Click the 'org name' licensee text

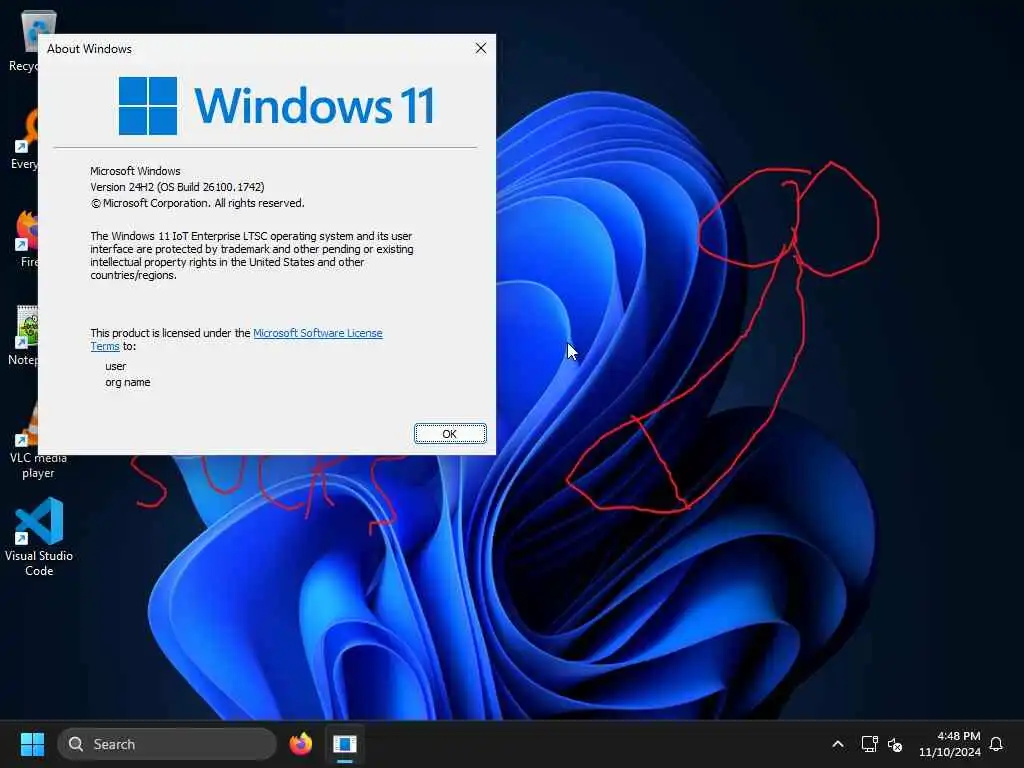pyautogui.click(x=127, y=382)
